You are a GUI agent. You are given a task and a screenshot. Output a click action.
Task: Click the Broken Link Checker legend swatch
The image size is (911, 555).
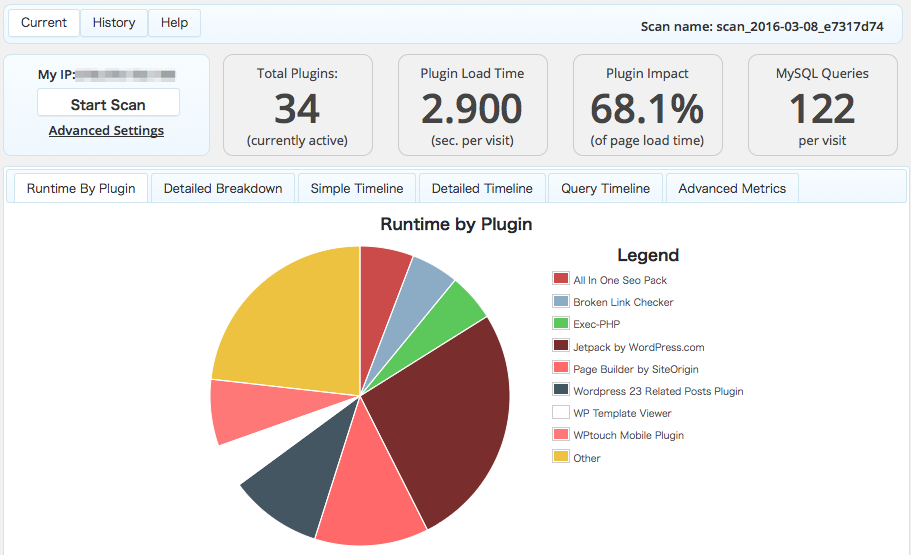561,300
